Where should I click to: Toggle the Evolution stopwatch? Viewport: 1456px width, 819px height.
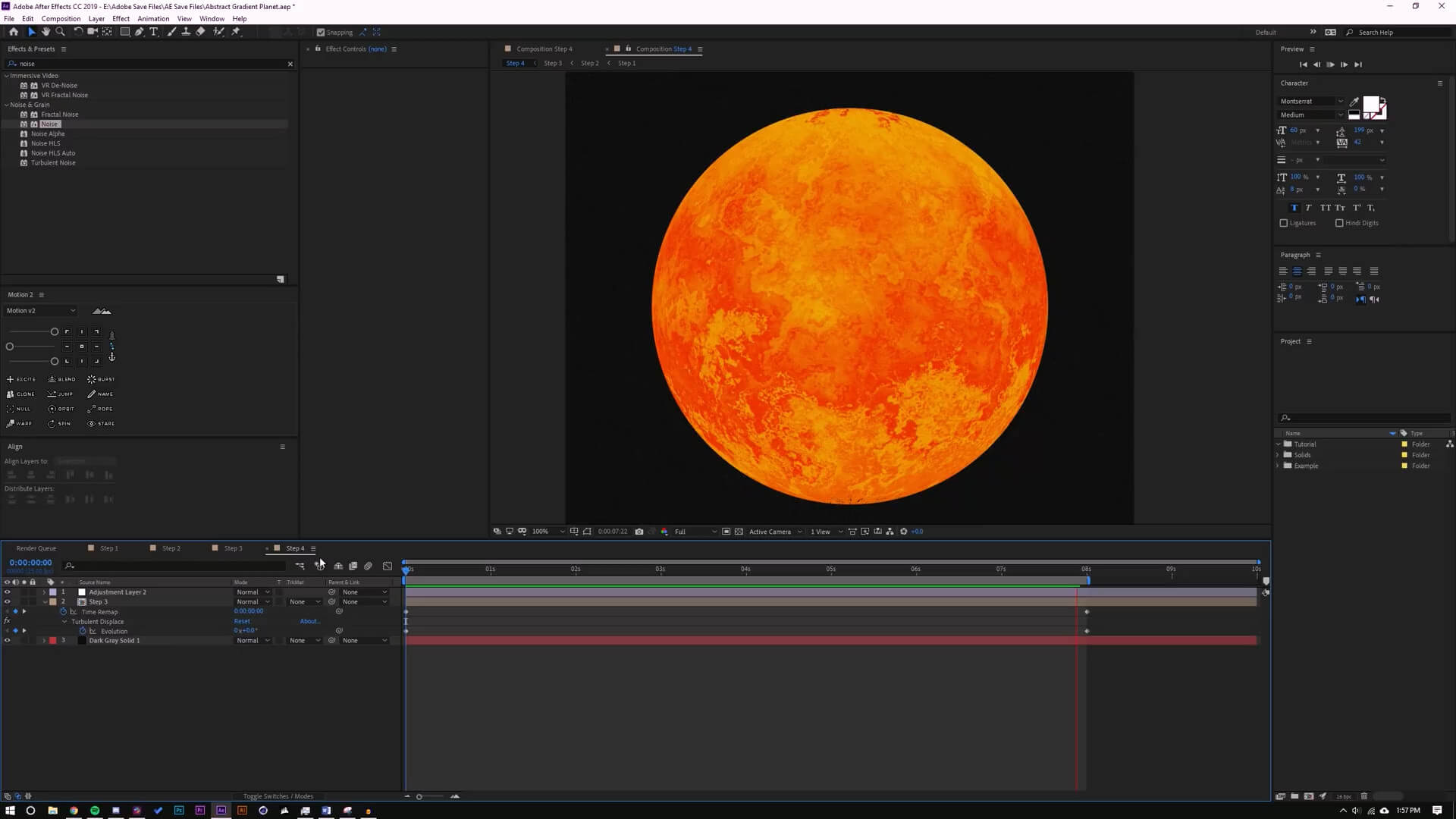[83, 631]
